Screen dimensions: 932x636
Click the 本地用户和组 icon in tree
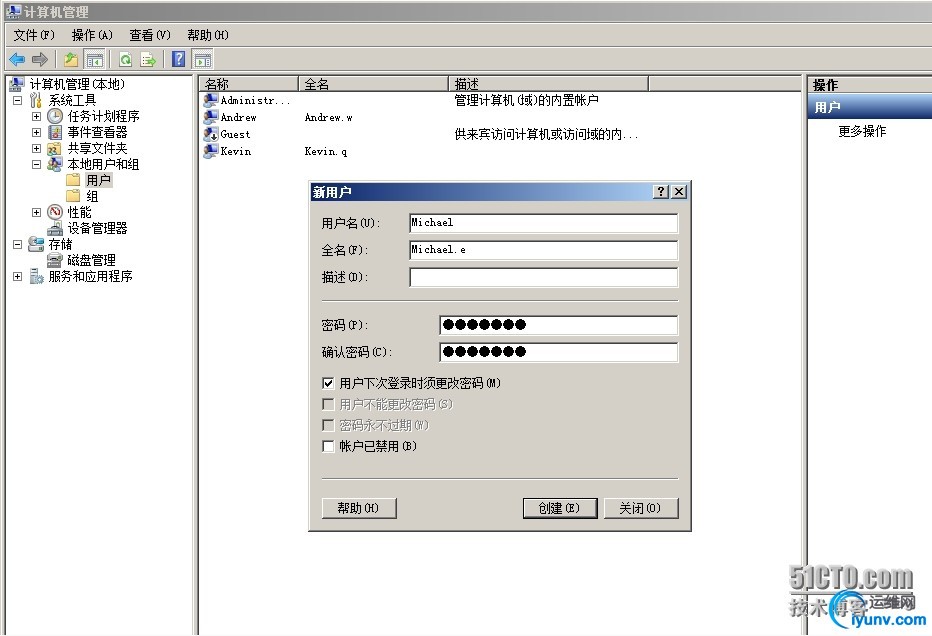click(55, 164)
